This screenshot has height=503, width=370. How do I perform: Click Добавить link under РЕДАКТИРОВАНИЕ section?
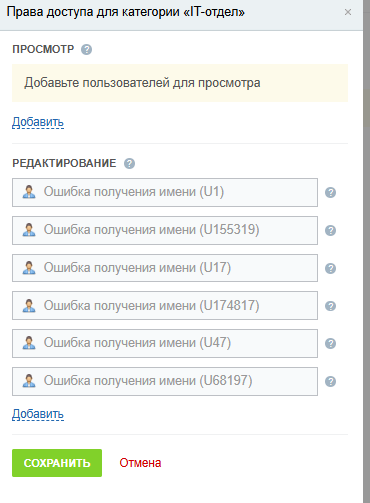click(38, 414)
